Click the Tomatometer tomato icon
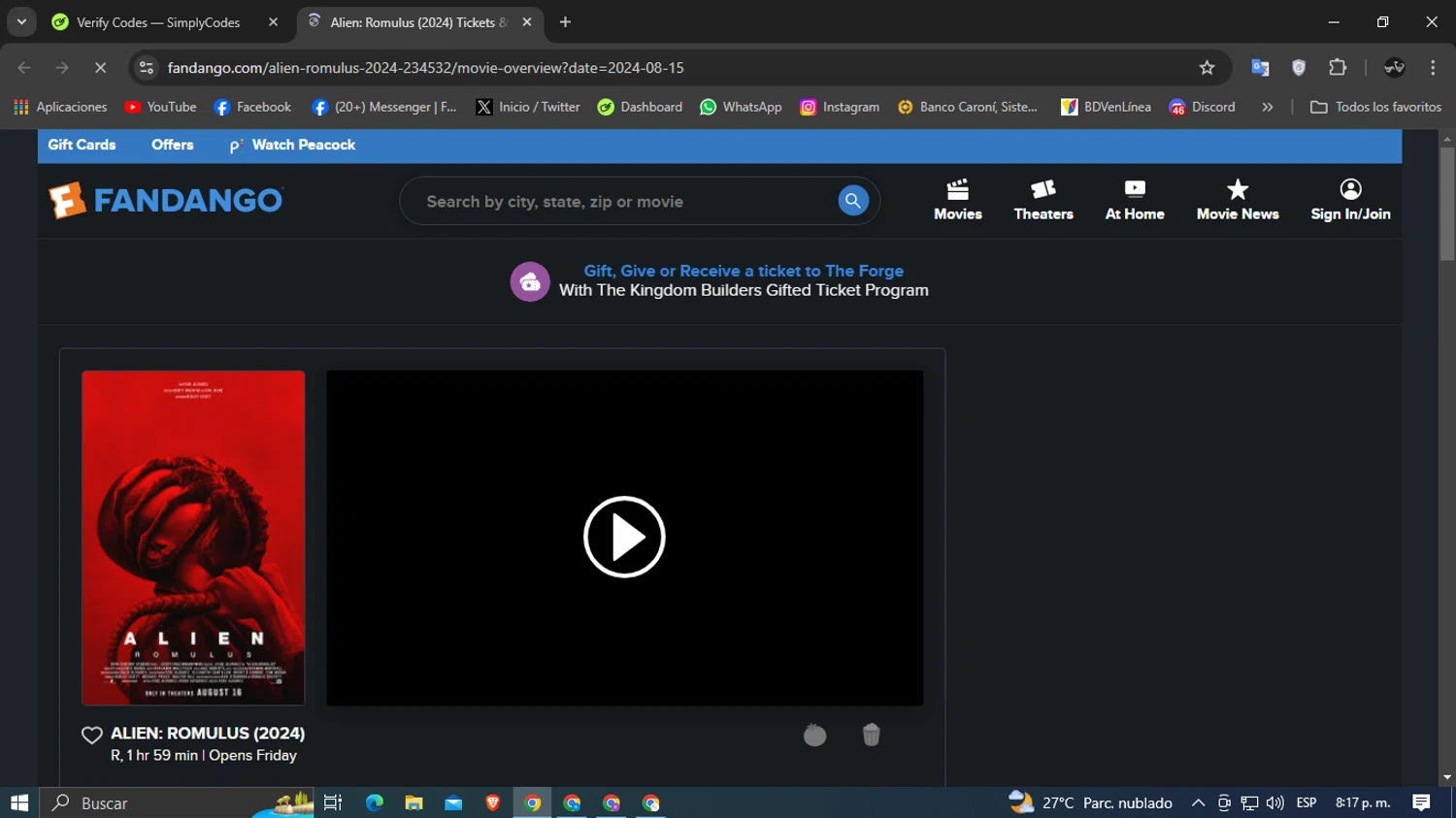 click(x=814, y=736)
